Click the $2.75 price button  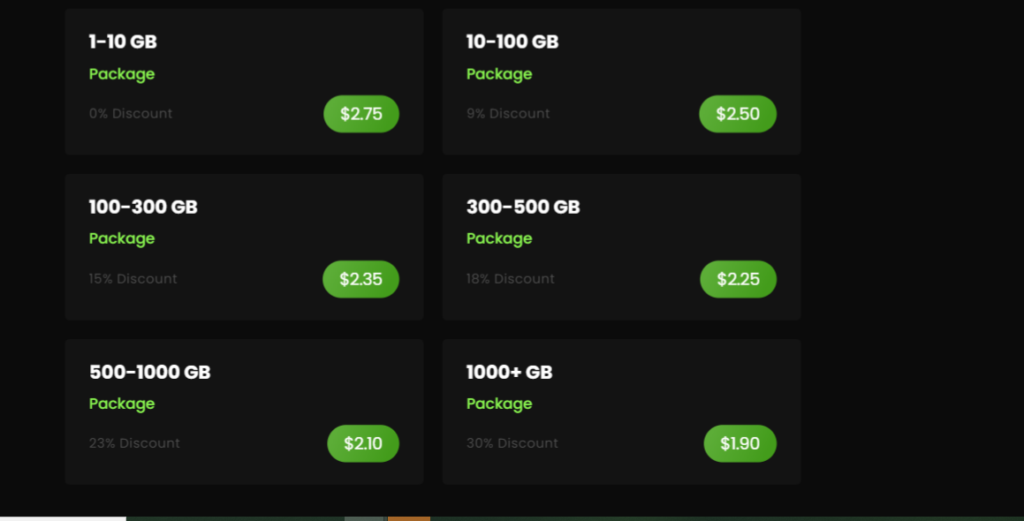pos(361,114)
